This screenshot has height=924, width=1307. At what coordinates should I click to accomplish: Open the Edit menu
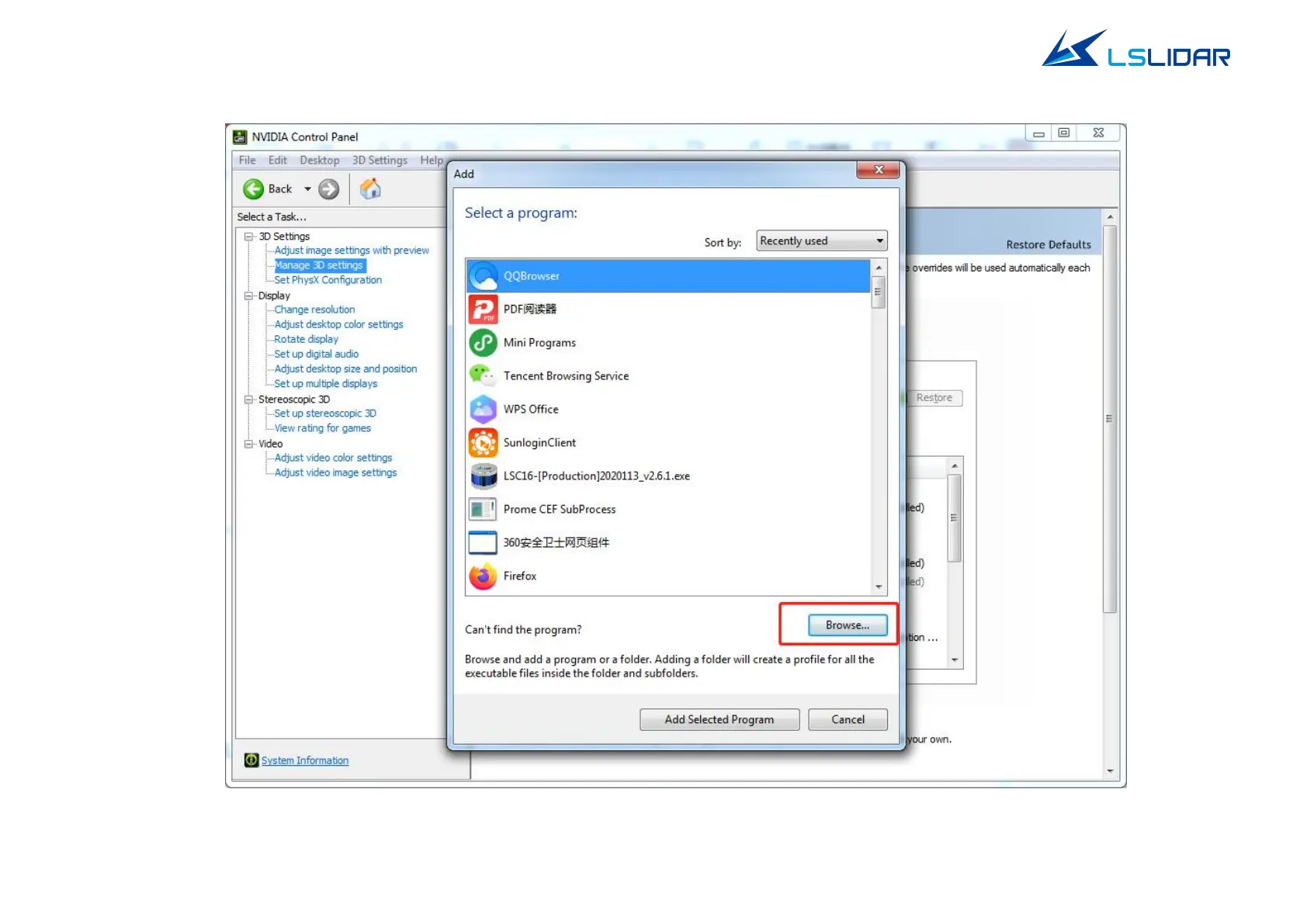coord(278,161)
